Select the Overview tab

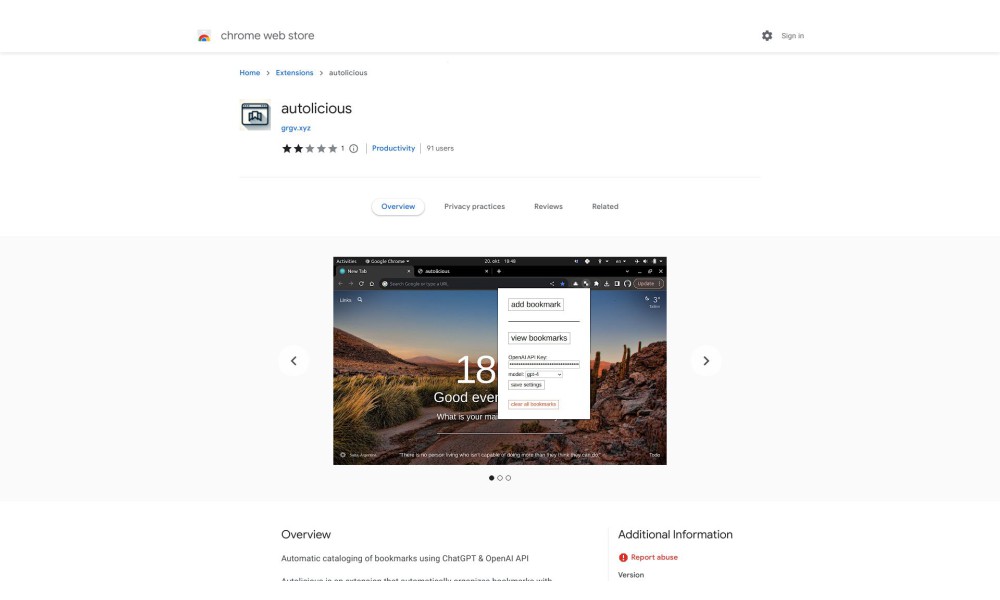point(398,207)
